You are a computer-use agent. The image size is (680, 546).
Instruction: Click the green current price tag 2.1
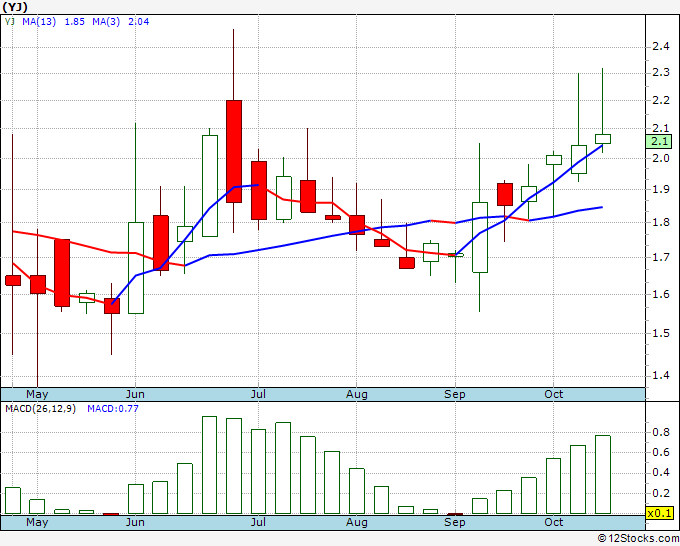pos(658,141)
